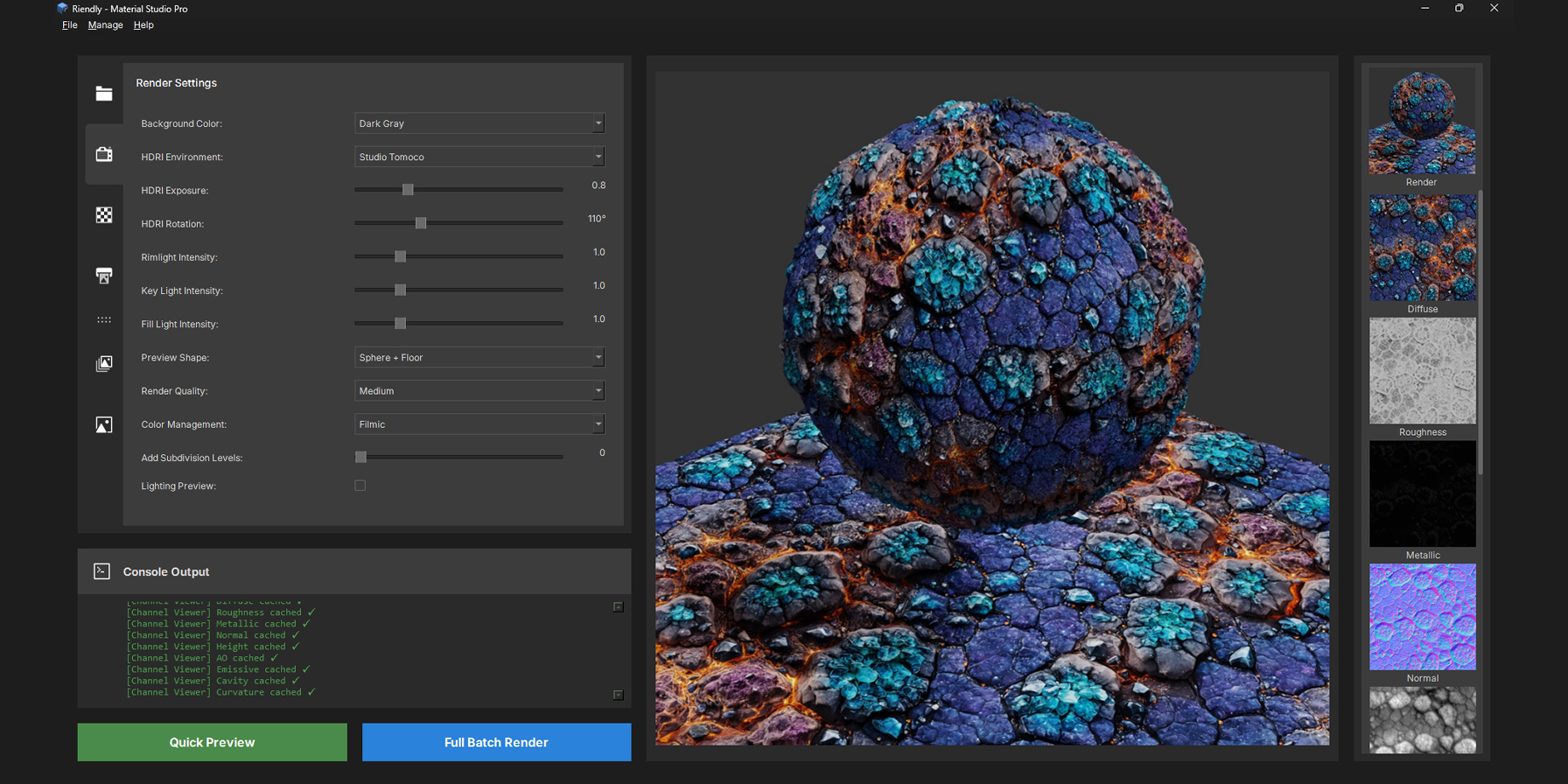This screenshot has height=784, width=1568.
Task: Click the Riendly app logo icon
Action: pos(62,8)
